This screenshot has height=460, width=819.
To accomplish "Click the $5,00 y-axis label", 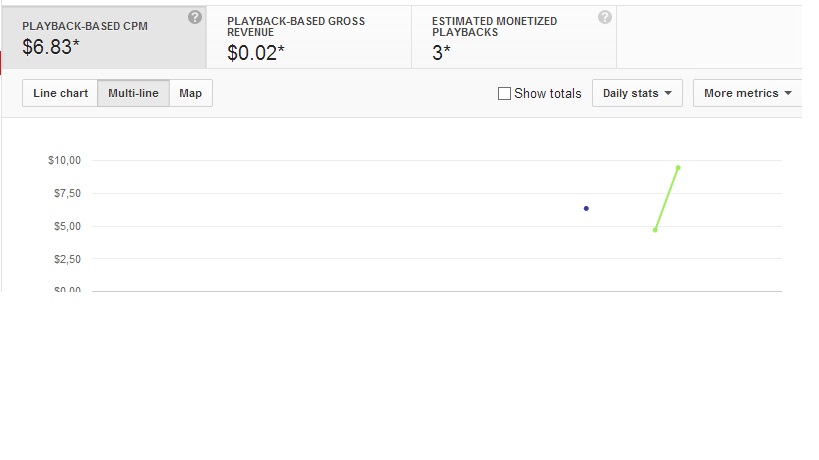I will click(64, 226).
